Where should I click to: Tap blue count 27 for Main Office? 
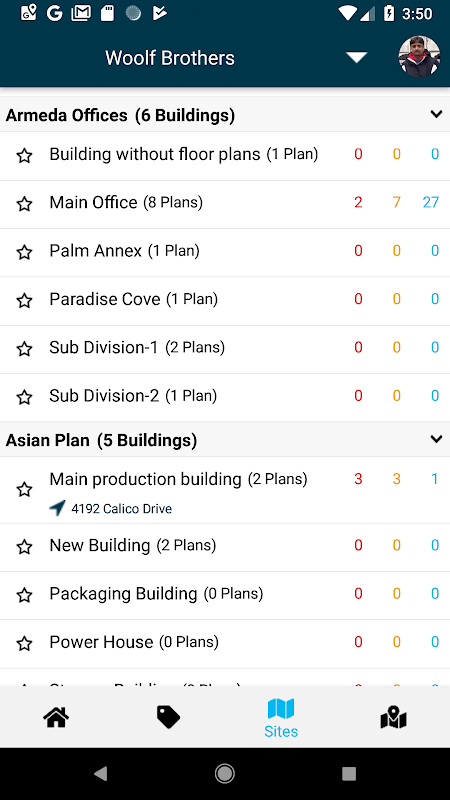pyautogui.click(x=431, y=203)
